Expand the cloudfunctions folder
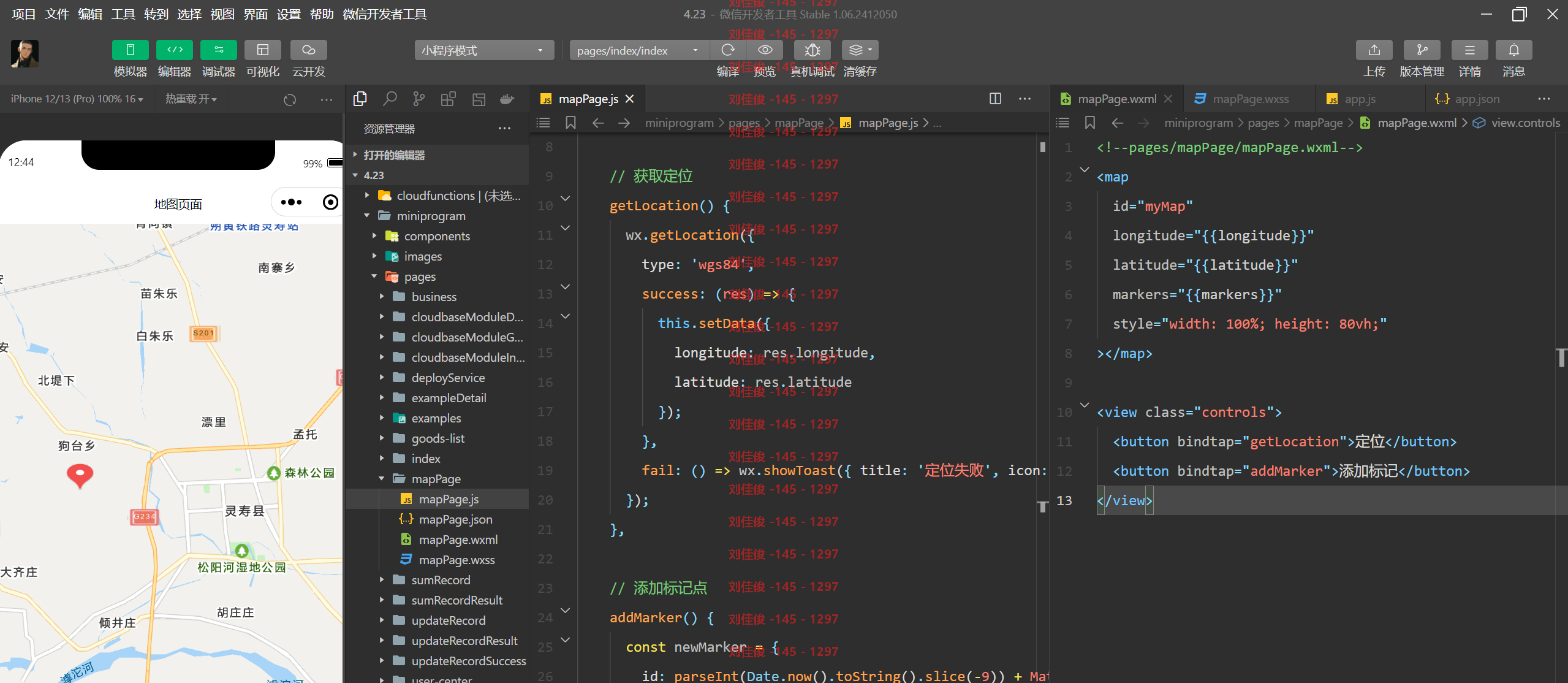Image resolution: width=1568 pixels, height=683 pixels. point(437,196)
